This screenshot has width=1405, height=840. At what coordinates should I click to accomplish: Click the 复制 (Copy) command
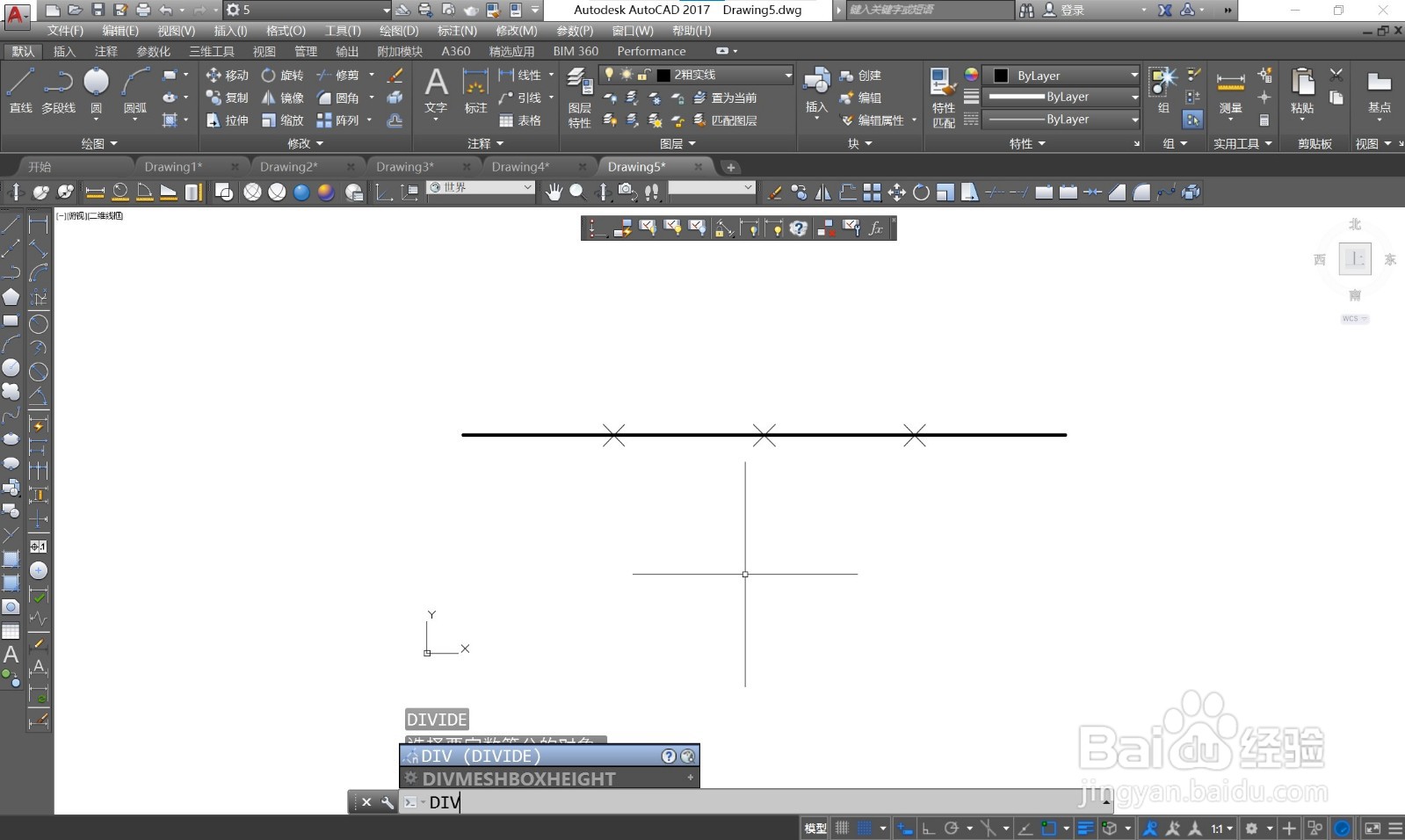227,98
